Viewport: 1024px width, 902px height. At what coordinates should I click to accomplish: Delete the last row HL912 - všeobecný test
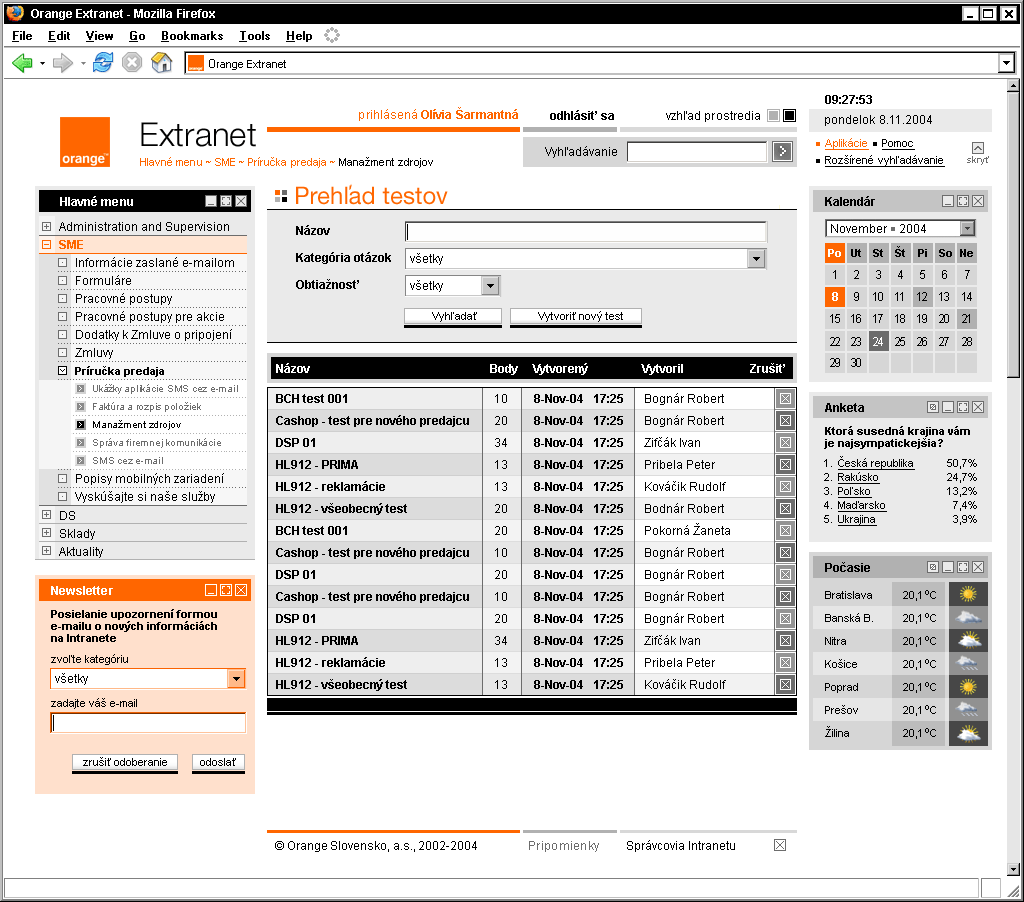coord(786,685)
